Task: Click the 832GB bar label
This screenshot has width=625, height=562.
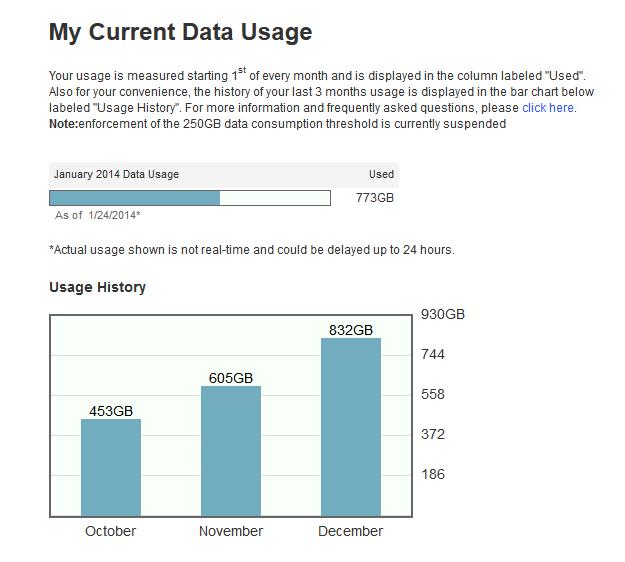Action: pos(351,330)
